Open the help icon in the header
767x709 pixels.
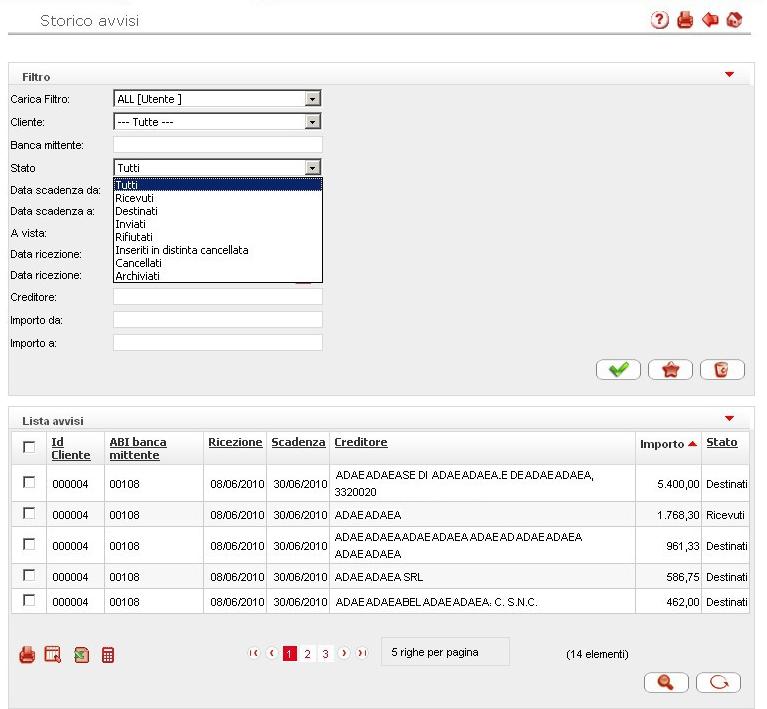click(x=659, y=20)
